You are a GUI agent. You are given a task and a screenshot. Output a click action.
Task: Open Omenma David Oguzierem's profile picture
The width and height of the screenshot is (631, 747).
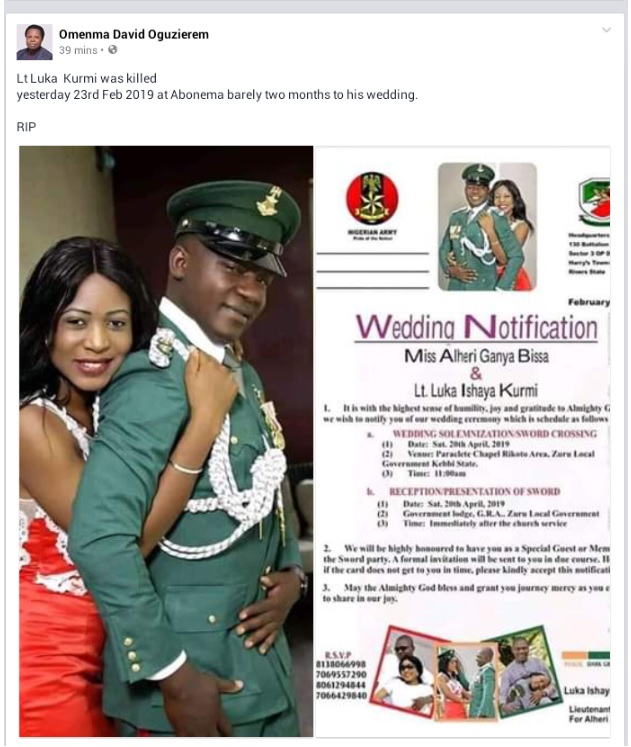34,42
